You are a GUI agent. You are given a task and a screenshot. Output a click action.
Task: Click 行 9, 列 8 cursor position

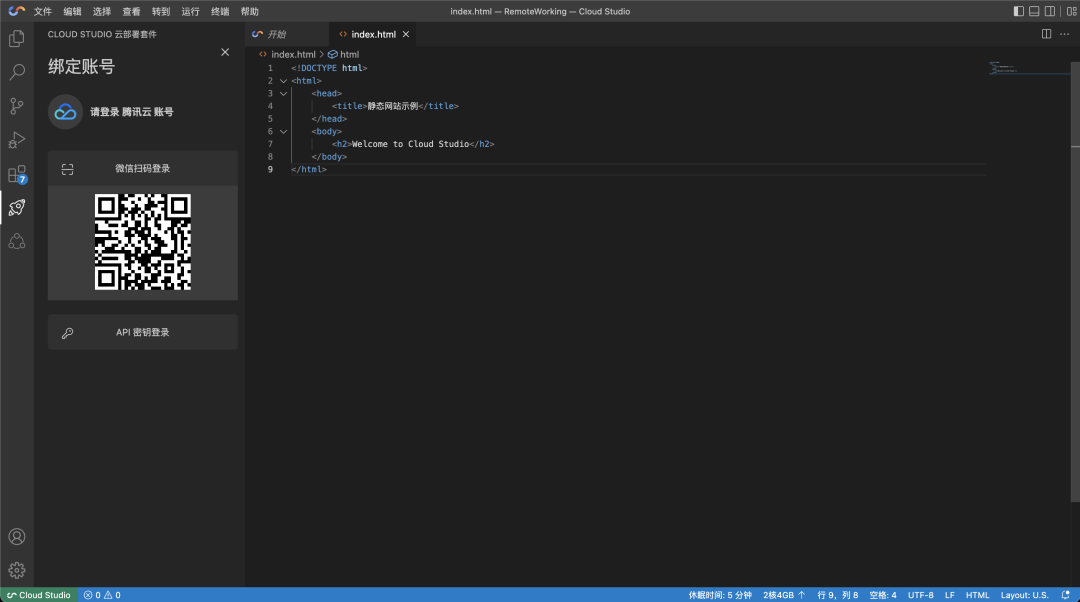(x=838, y=595)
